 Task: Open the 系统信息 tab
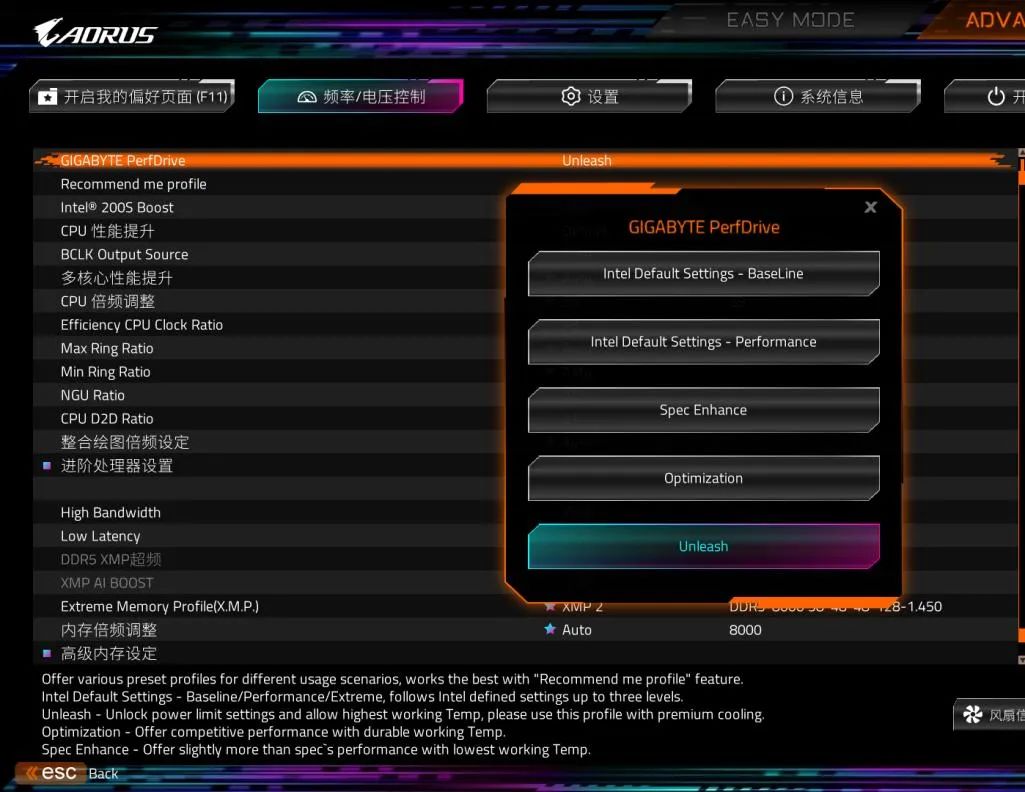click(x=818, y=97)
